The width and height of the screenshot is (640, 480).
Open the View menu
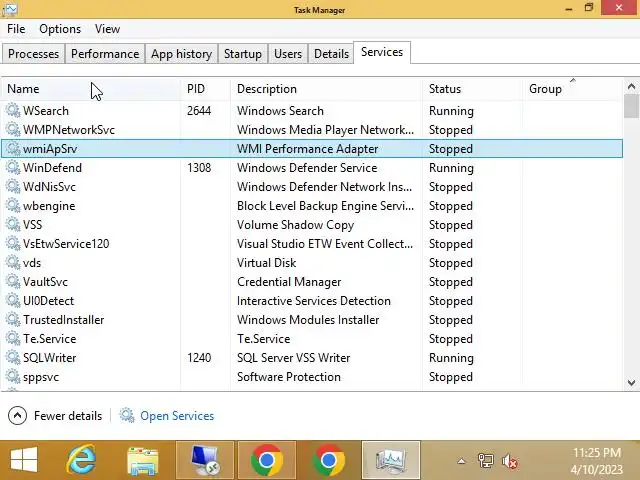(x=107, y=29)
